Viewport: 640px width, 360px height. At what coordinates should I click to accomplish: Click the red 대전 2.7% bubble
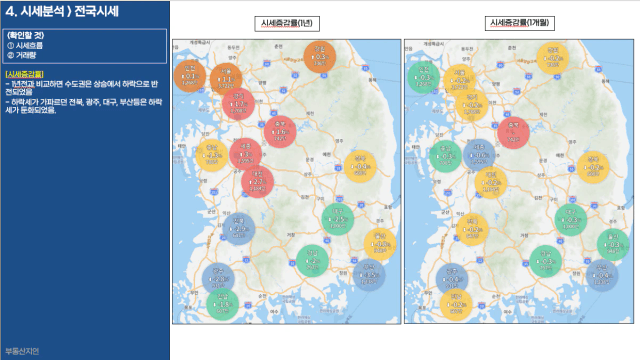point(258,182)
